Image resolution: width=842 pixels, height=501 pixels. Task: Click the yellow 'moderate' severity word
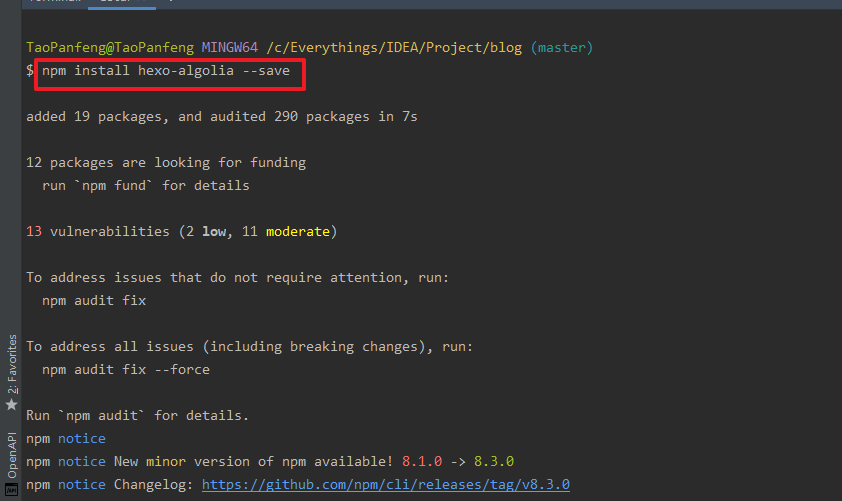click(x=298, y=231)
